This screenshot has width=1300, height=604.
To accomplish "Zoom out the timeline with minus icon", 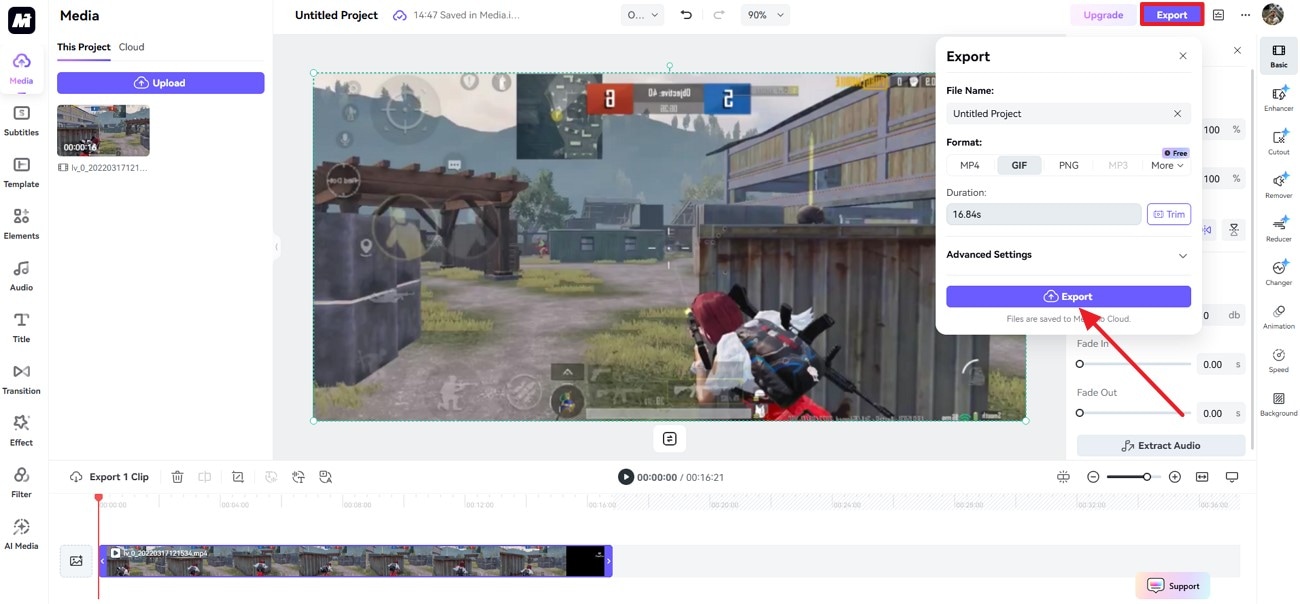I will pyautogui.click(x=1093, y=477).
